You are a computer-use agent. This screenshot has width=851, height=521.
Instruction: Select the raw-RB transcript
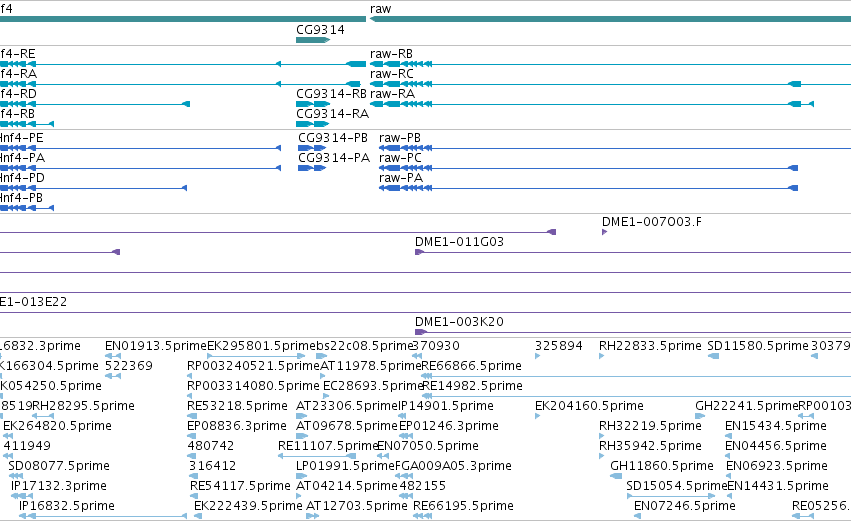610,64
